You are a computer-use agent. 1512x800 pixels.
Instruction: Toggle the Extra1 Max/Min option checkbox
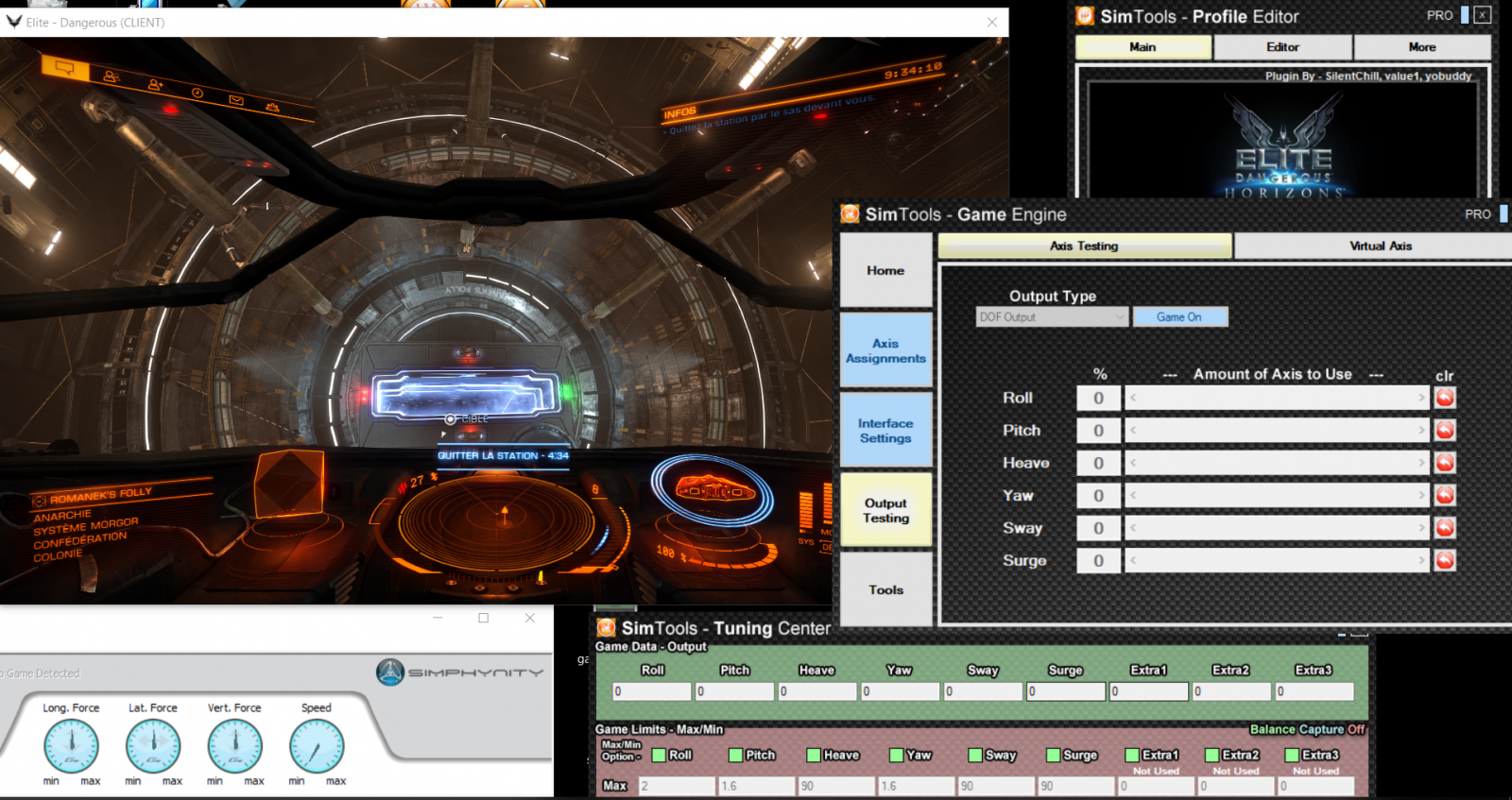[x=1132, y=755]
